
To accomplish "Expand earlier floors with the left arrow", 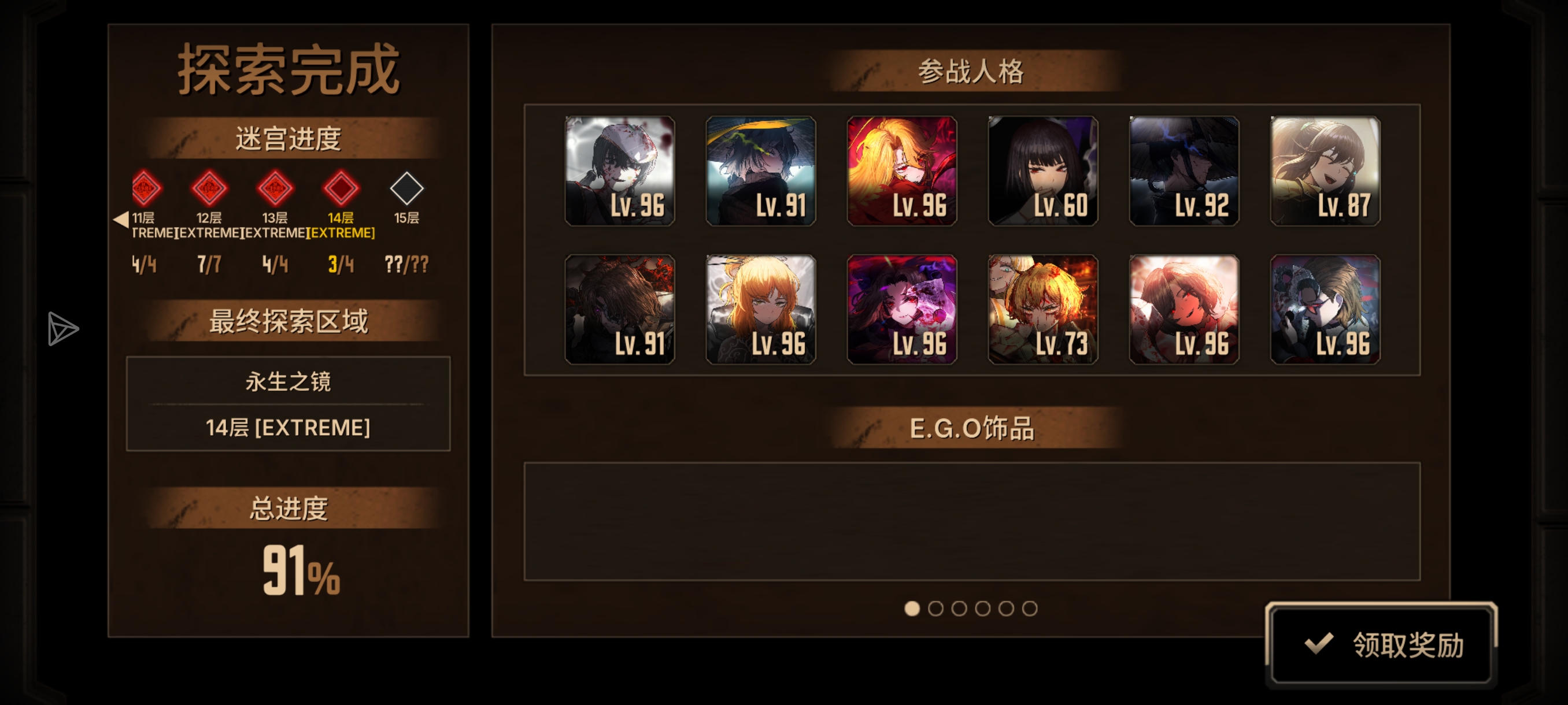I will pos(121,219).
